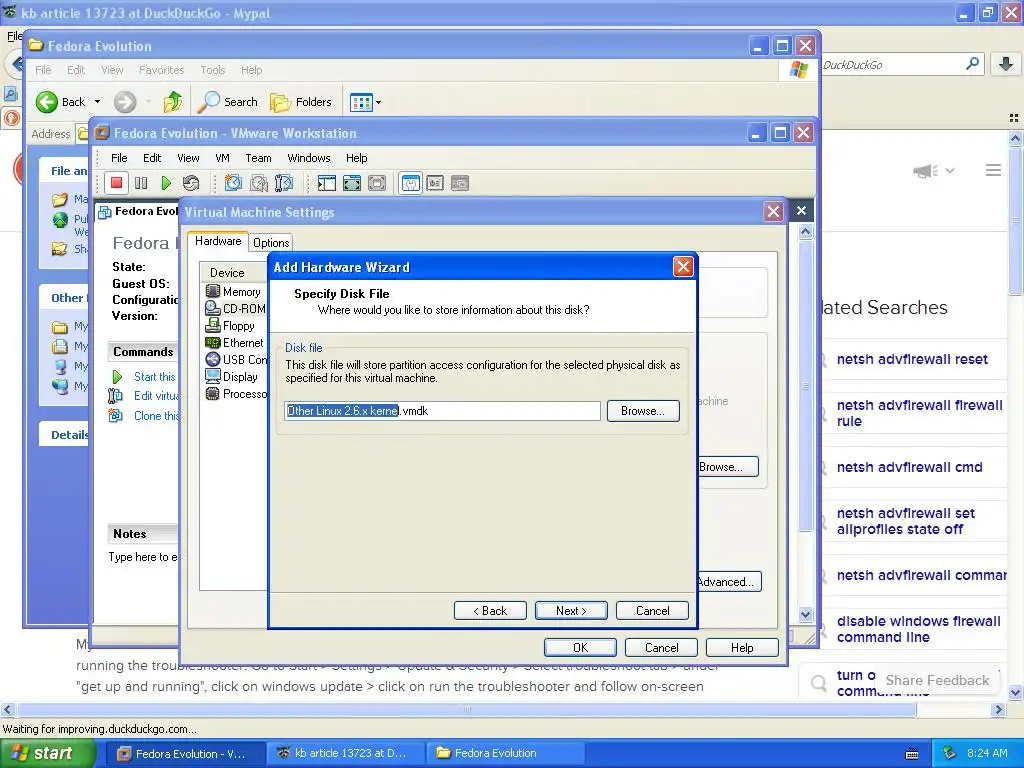Click the Folders button in Explorer toolbar
1024x768 pixels.
pos(301,102)
